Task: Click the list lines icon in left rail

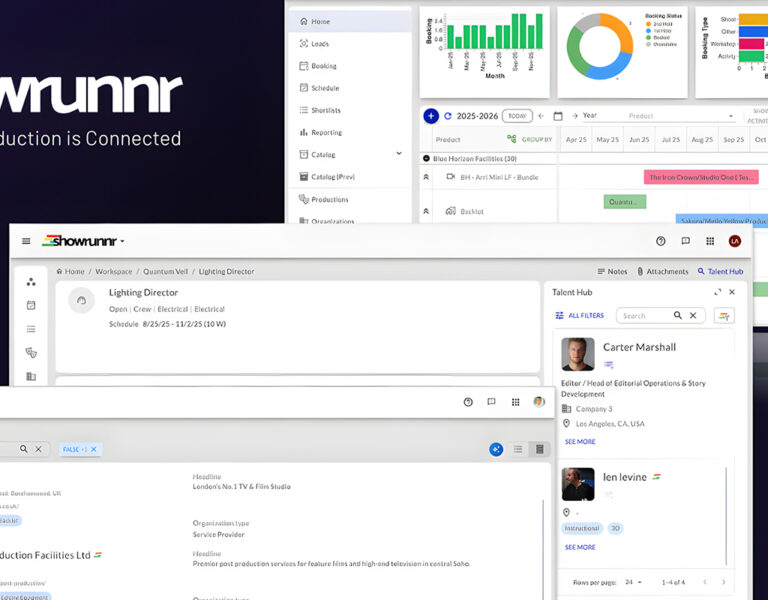Action: (31, 329)
